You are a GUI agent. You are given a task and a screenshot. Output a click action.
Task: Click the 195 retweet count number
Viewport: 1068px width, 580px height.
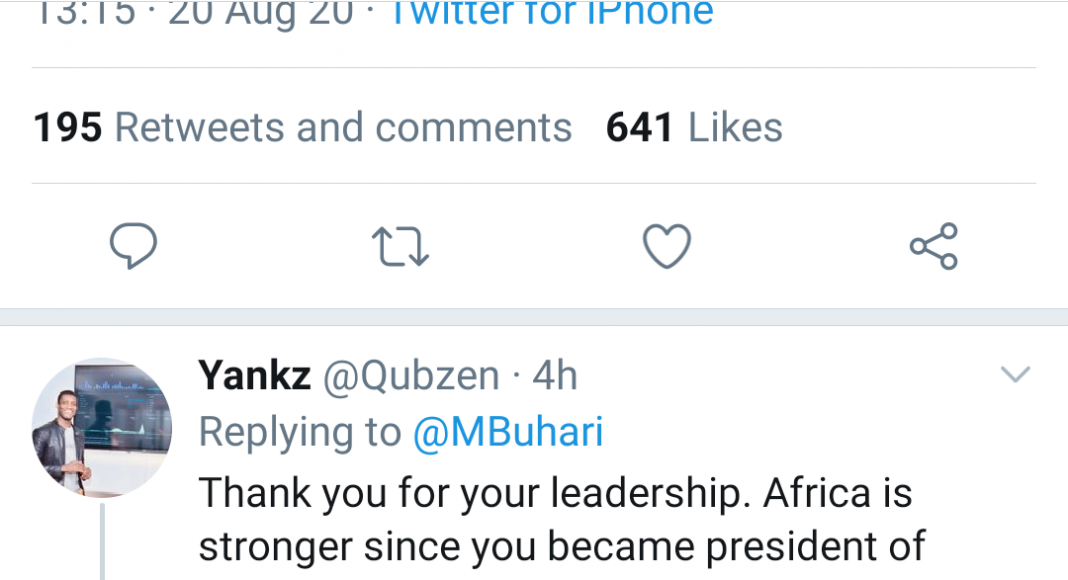coord(68,128)
